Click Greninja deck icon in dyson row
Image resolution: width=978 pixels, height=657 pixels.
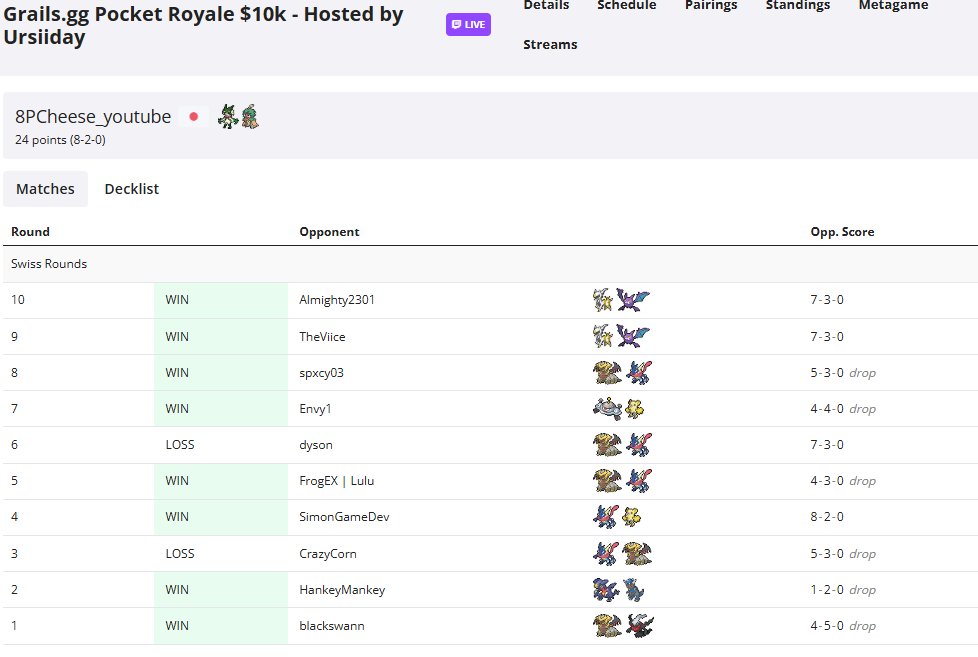pyautogui.click(x=639, y=445)
